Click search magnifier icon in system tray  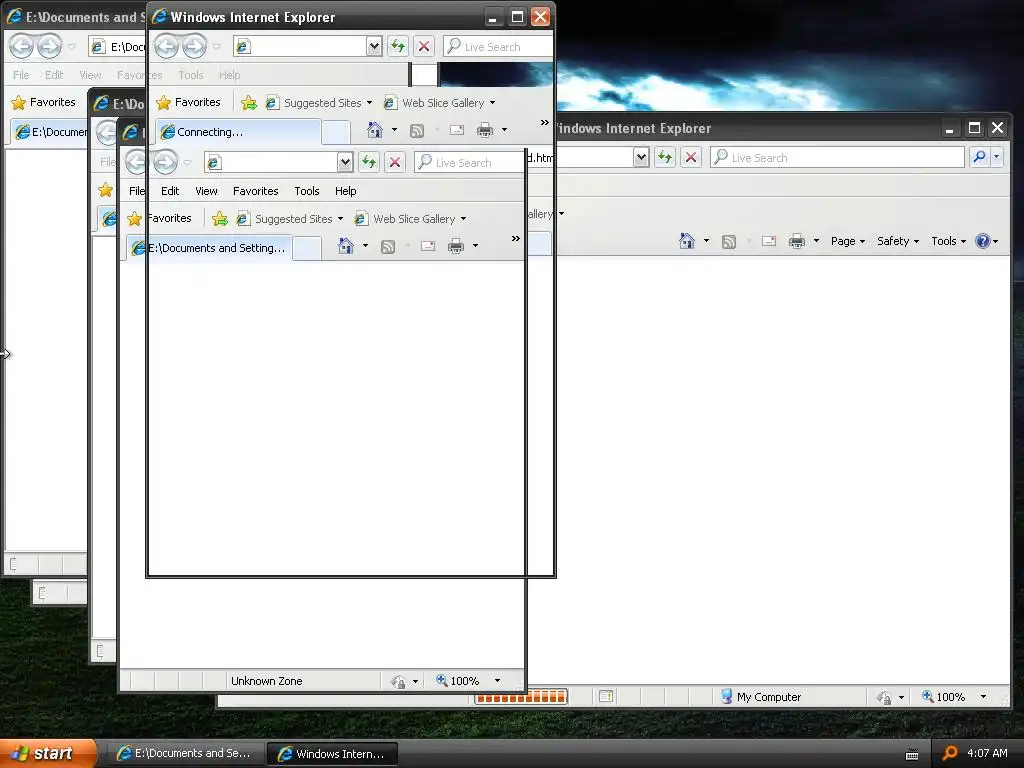coord(950,753)
